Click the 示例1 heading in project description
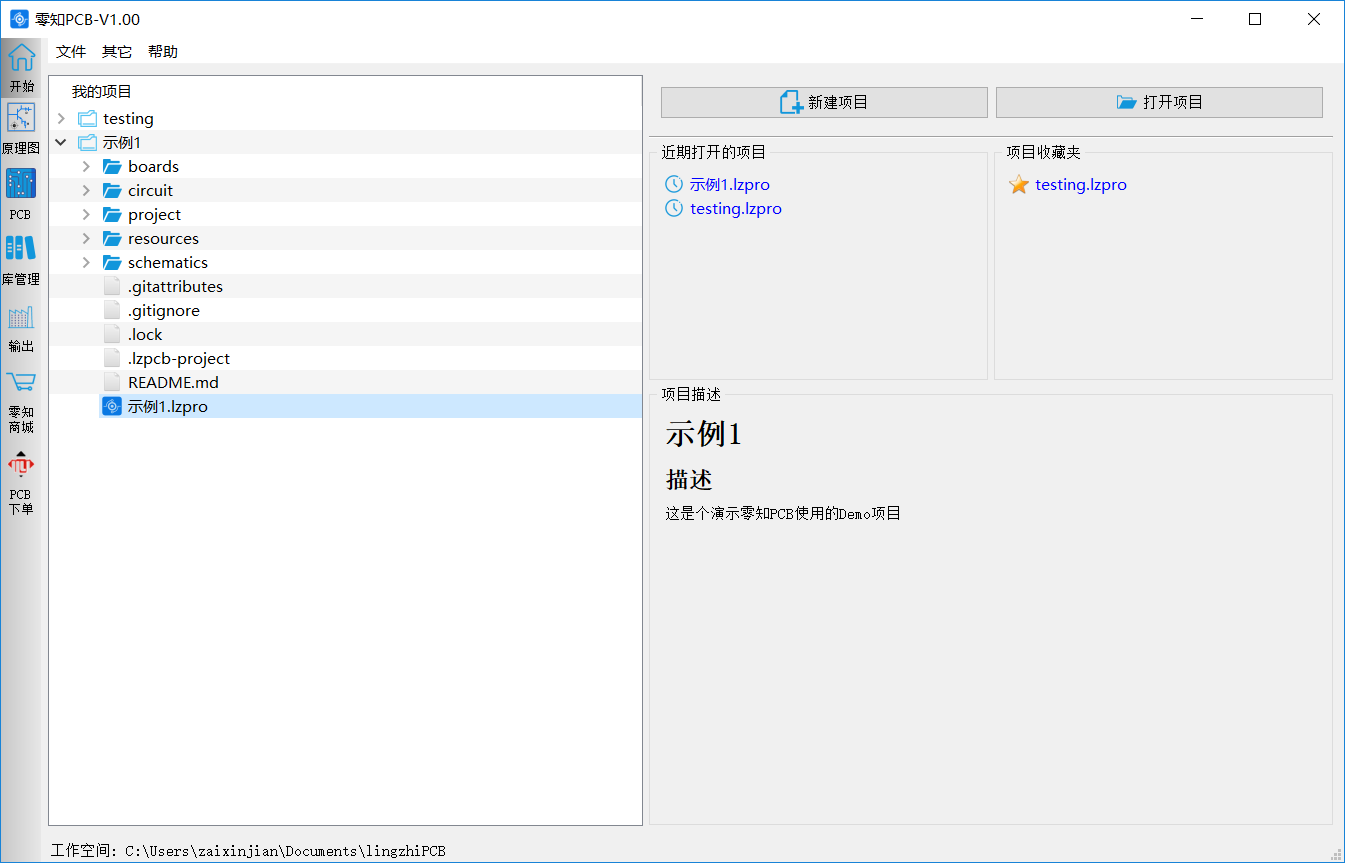The height and width of the screenshot is (863, 1345). pos(704,434)
